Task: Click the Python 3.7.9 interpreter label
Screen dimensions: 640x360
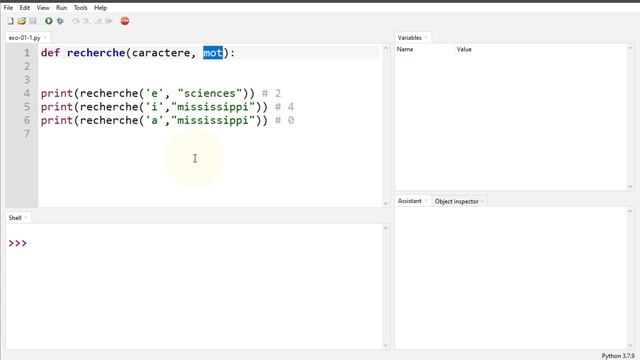Action: (618, 356)
